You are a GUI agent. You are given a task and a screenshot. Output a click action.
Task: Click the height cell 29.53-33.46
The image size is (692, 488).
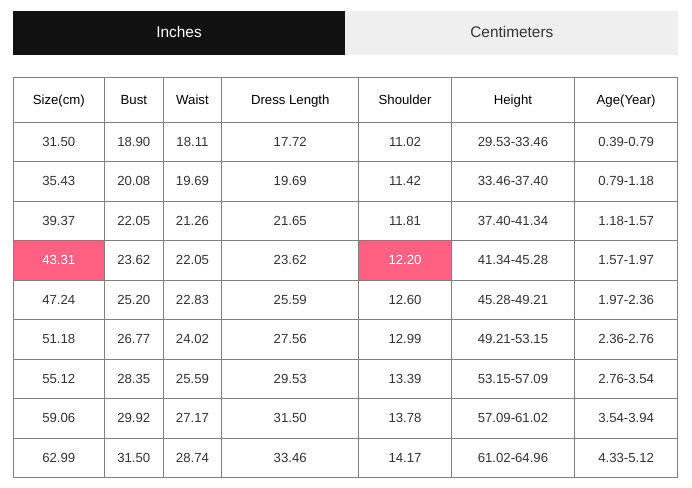tap(513, 142)
